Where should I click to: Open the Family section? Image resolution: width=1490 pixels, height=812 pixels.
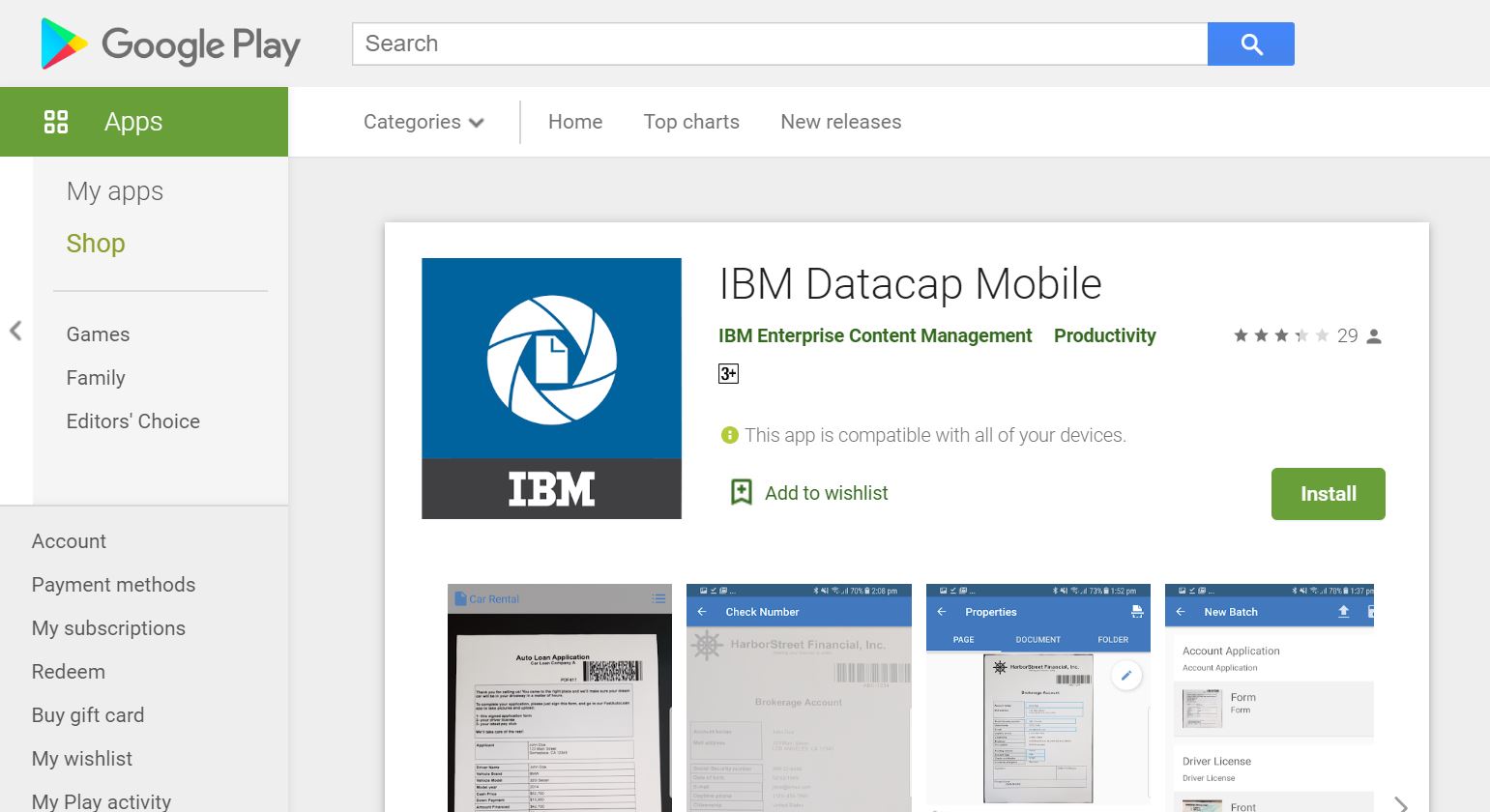(96, 378)
